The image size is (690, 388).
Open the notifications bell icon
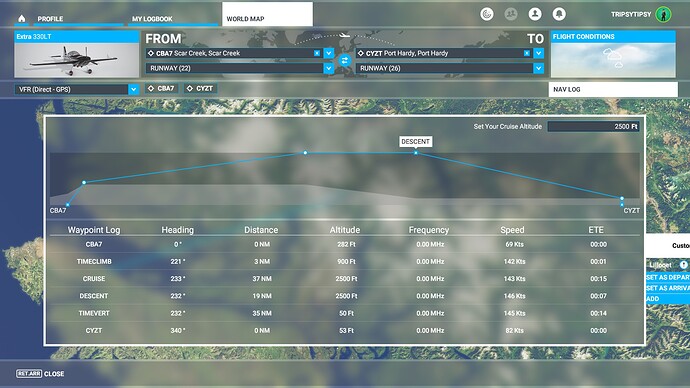(x=559, y=14)
